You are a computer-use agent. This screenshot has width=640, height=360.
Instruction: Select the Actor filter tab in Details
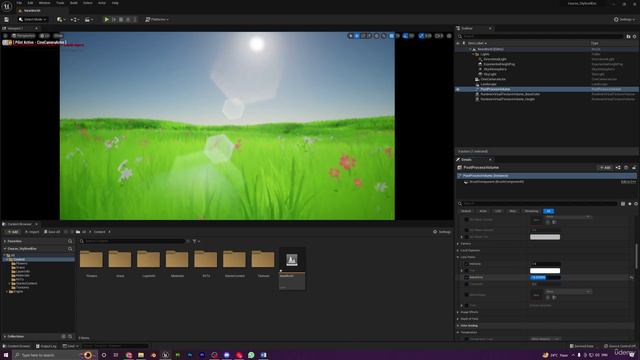click(x=483, y=211)
